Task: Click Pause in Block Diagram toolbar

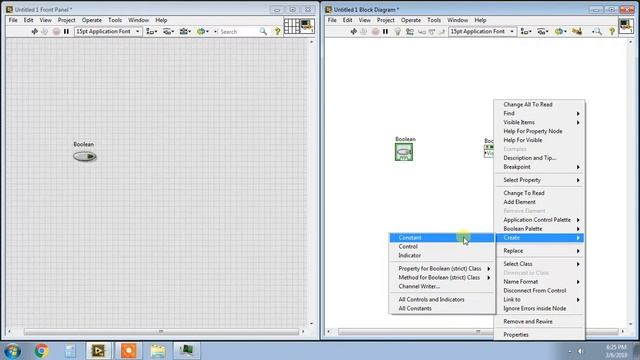Action: tap(385, 31)
